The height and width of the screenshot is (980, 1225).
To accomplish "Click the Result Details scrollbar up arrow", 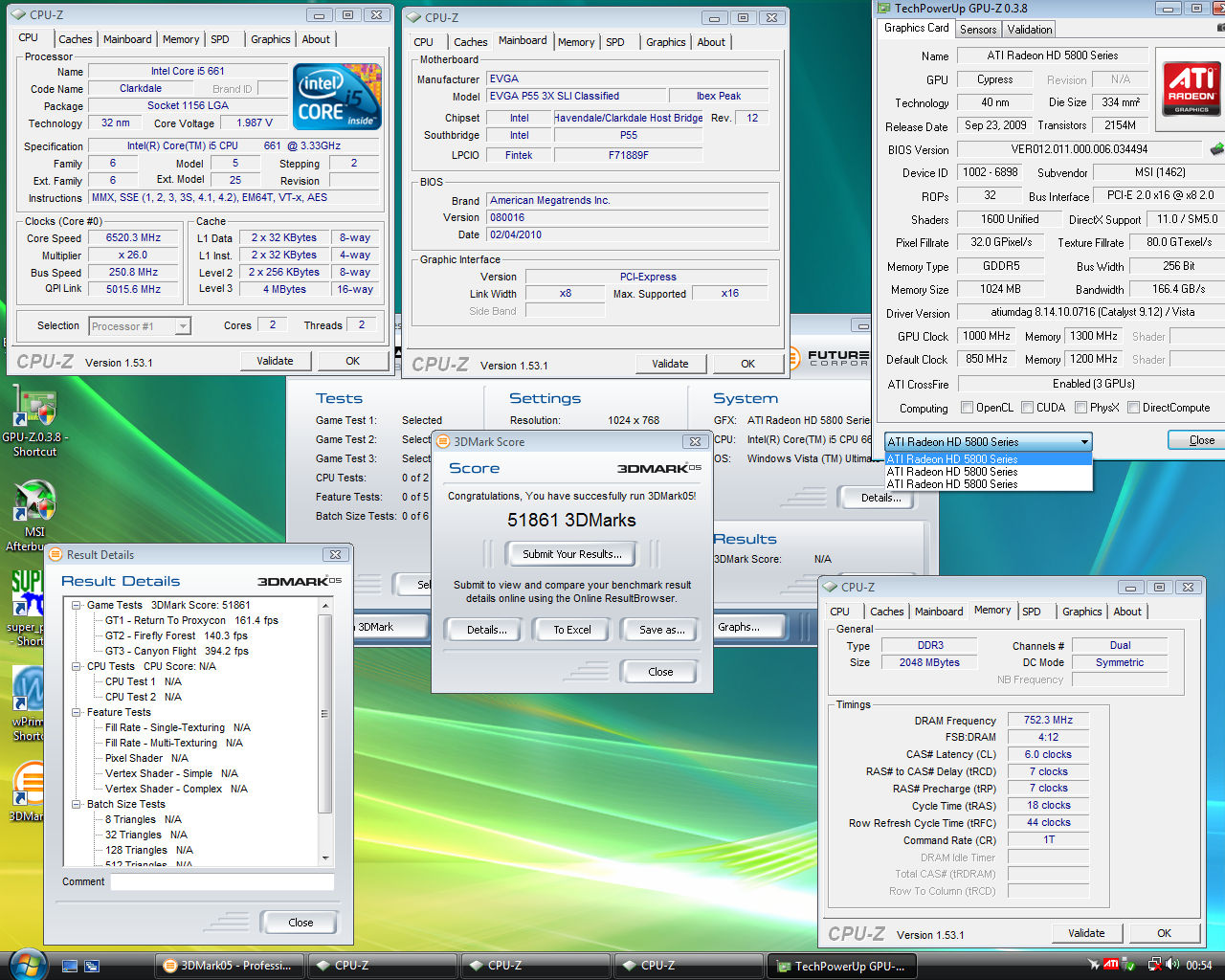I will point(325,606).
